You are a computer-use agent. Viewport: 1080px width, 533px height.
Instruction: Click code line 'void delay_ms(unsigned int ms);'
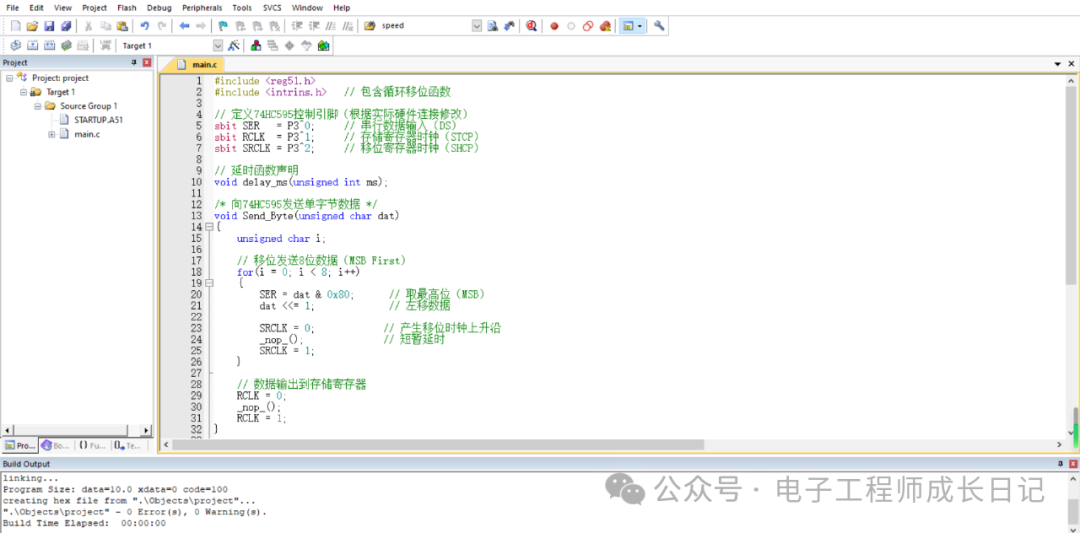click(301, 182)
